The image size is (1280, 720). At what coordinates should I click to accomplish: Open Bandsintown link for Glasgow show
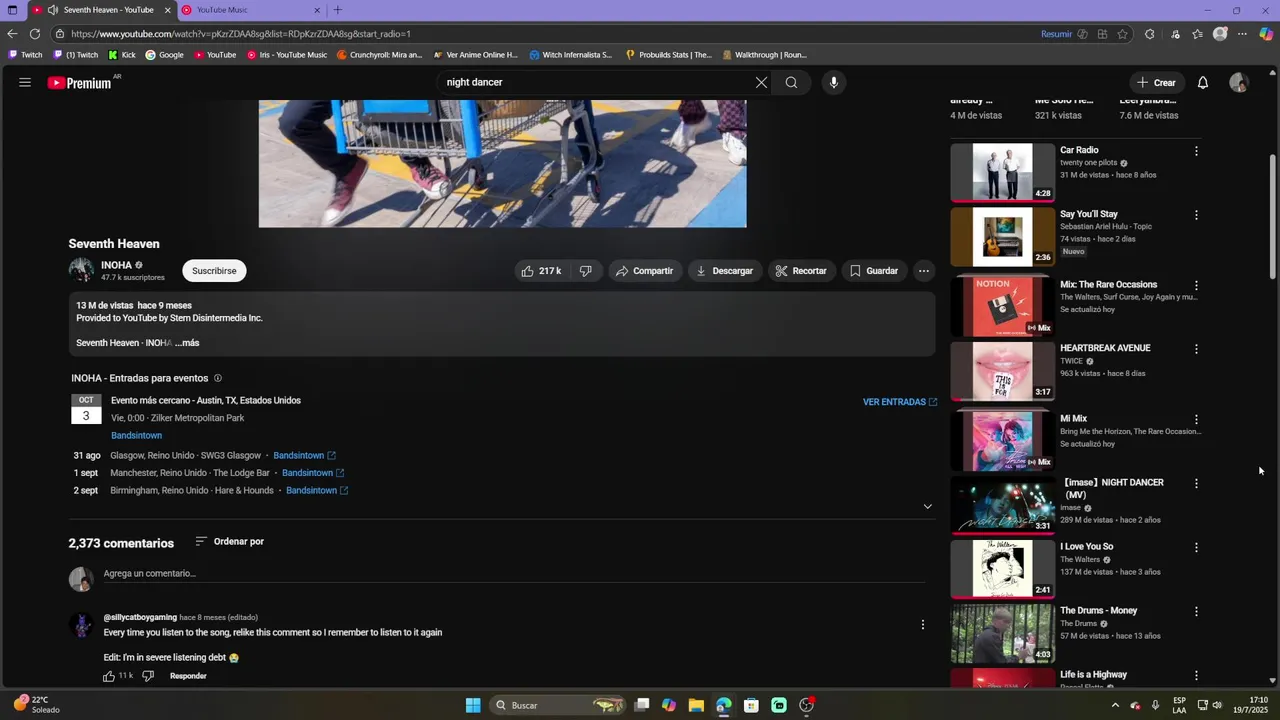[x=304, y=456]
